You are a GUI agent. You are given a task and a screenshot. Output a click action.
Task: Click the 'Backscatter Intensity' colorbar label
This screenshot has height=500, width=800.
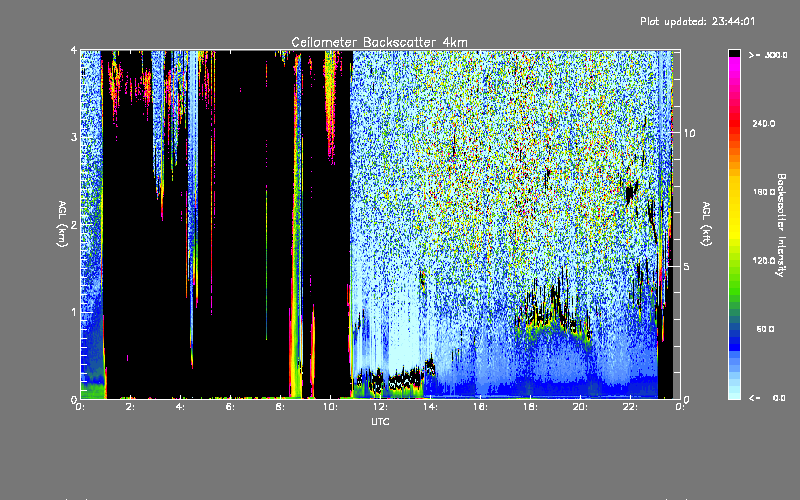780,224
